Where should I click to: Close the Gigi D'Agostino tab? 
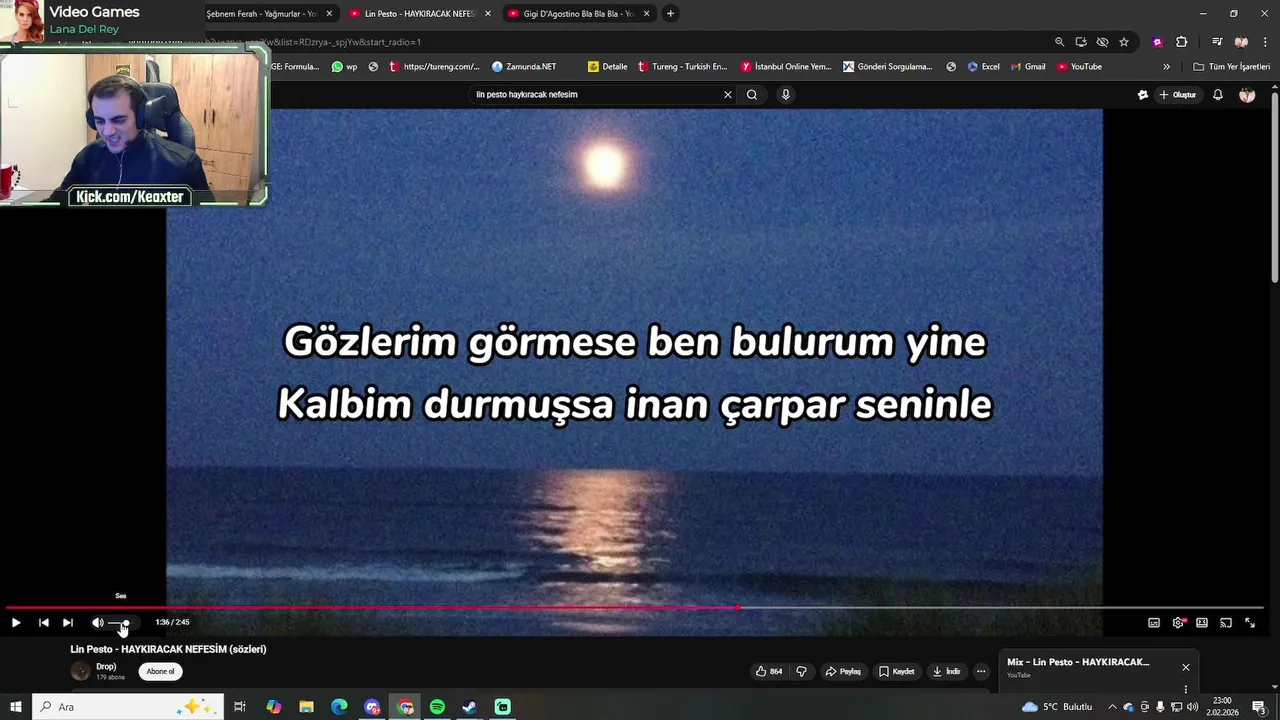click(647, 14)
